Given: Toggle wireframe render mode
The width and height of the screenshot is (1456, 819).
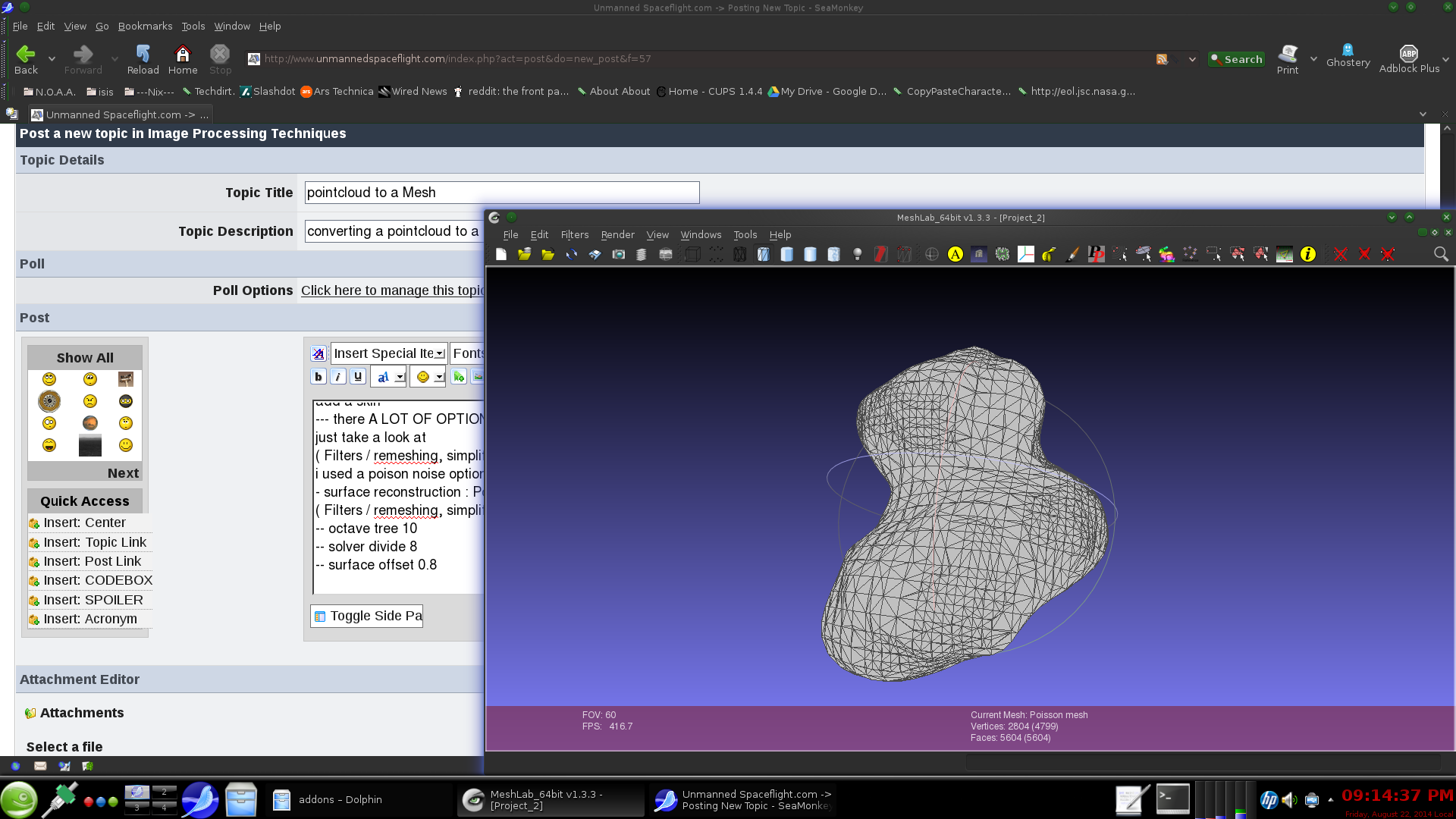Looking at the screenshot, I should (x=739, y=255).
